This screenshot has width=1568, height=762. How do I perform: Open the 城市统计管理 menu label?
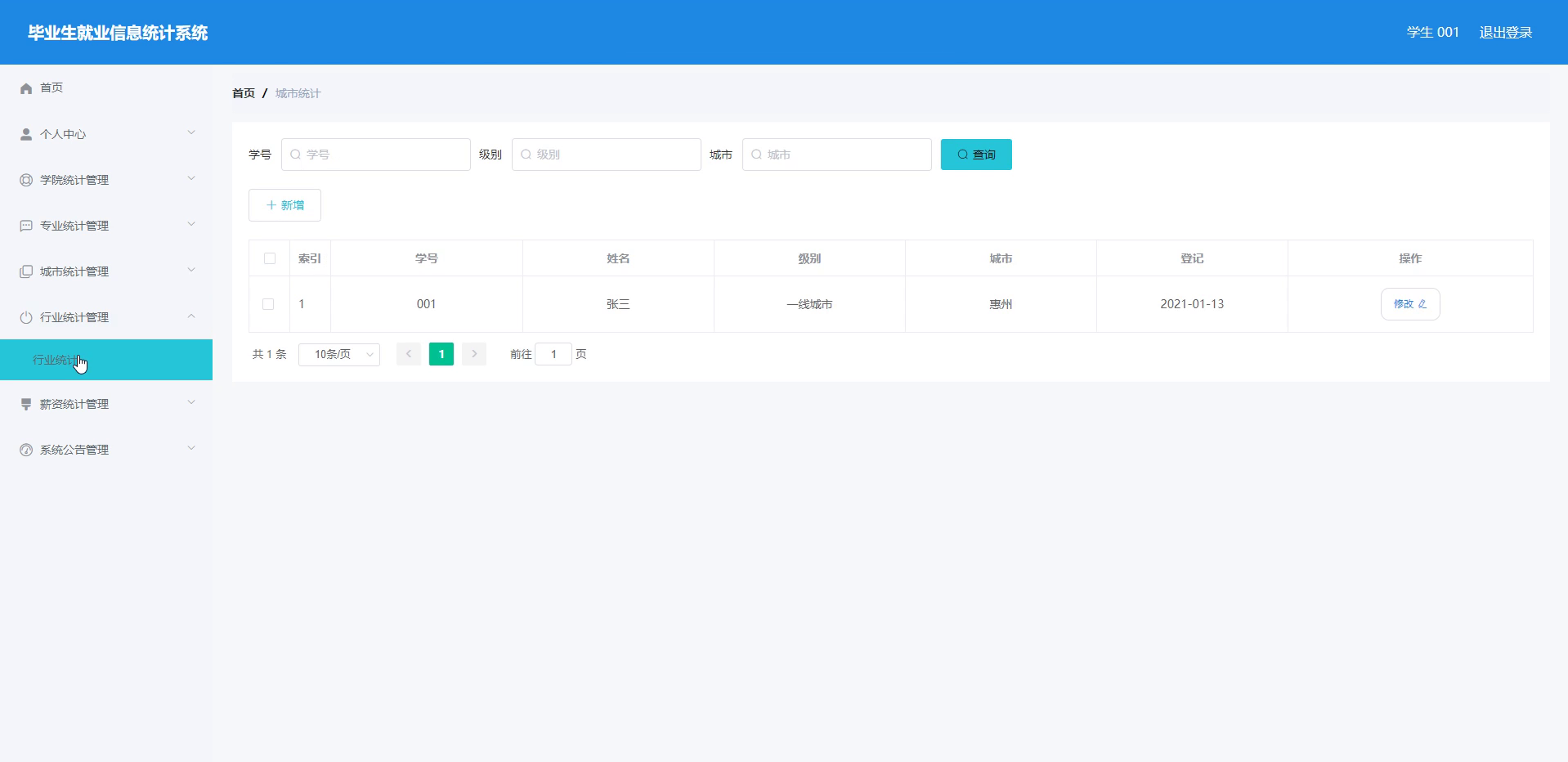point(74,271)
